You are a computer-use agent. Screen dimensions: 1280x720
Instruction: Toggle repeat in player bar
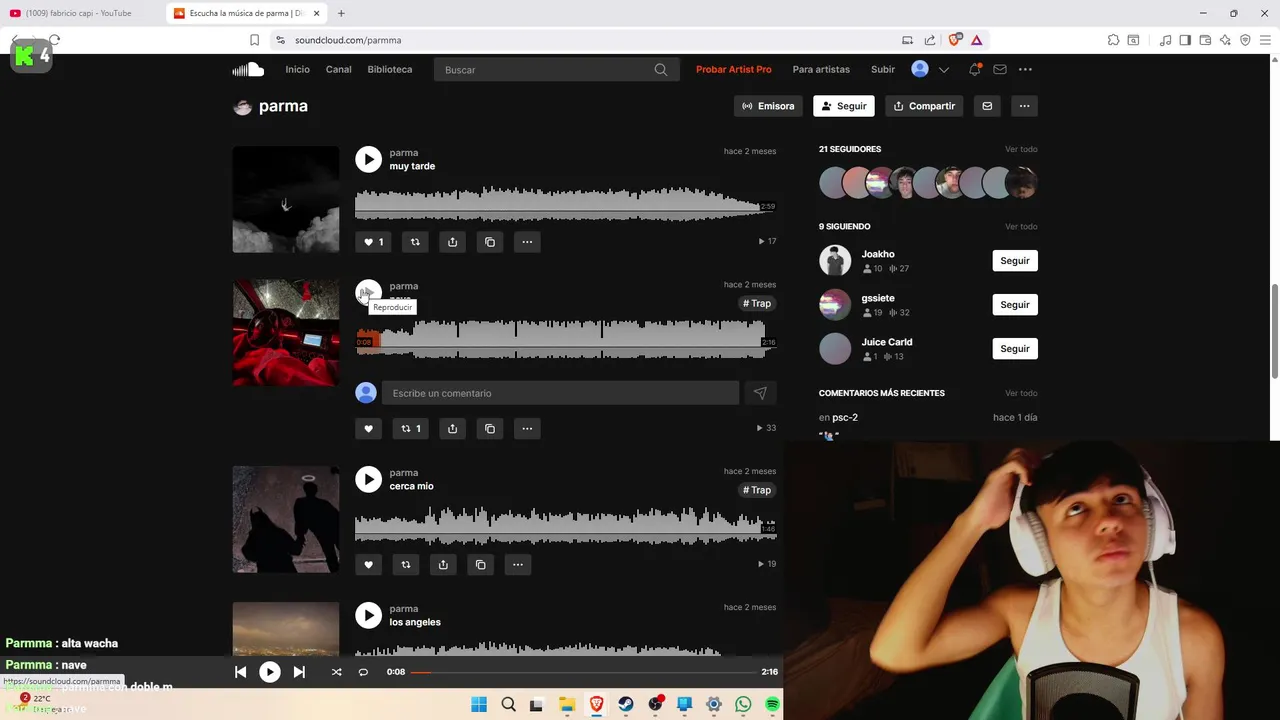point(363,672)
